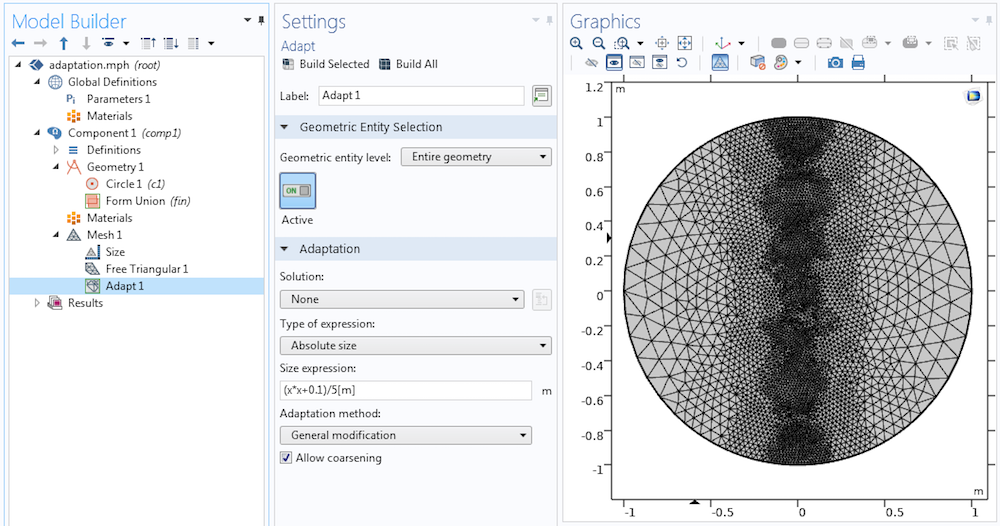Expand the Results node in the tree

(38, 303)
